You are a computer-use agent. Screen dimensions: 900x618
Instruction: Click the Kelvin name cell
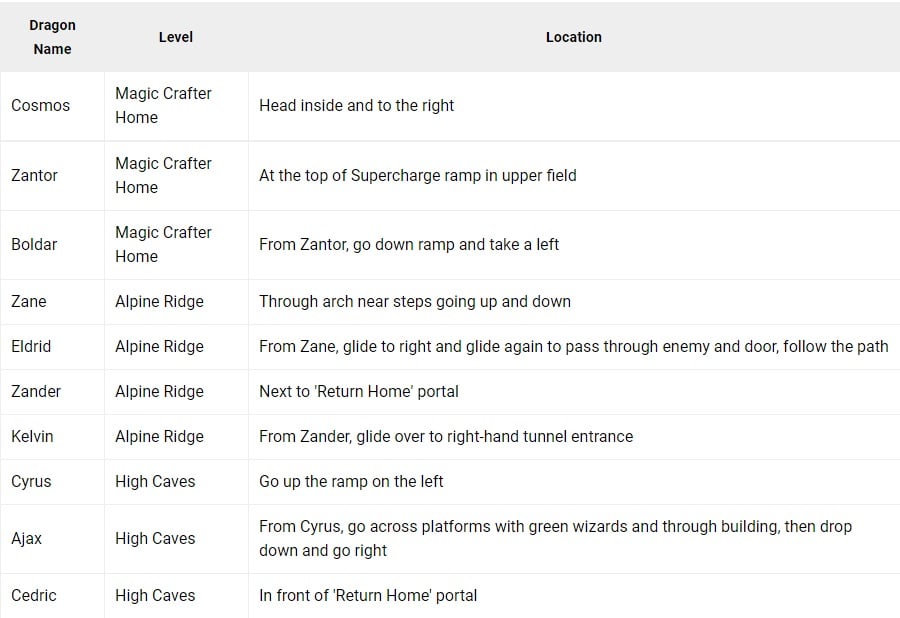tap(33, 436)
